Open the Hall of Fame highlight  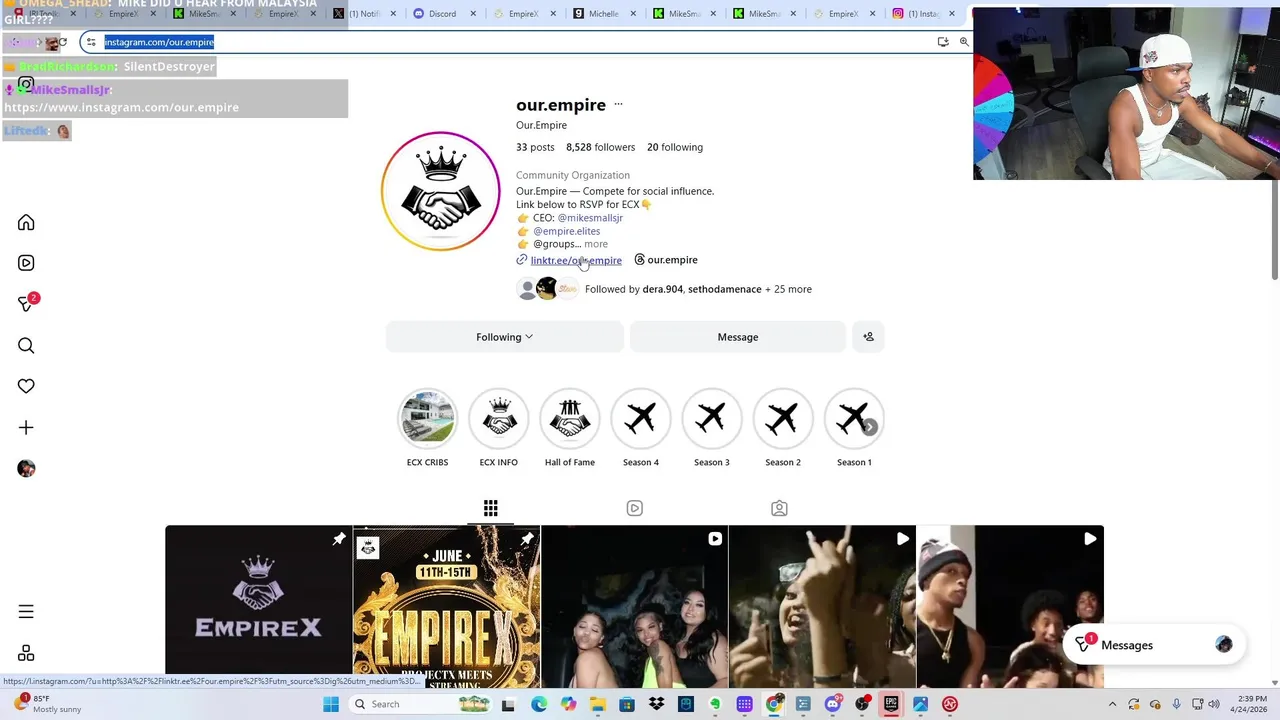coord(570,428)
